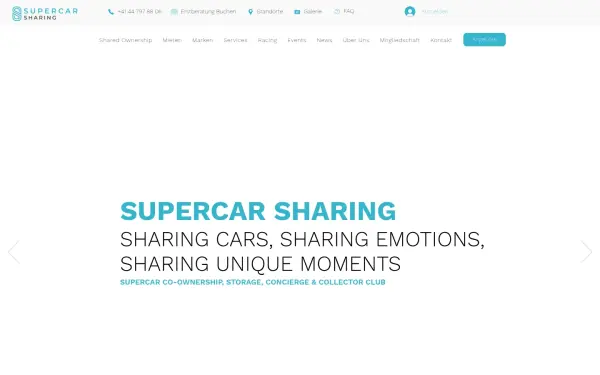Click the user avatar icon
Screen dimensions: 600x375
click(x=410, y=11)
